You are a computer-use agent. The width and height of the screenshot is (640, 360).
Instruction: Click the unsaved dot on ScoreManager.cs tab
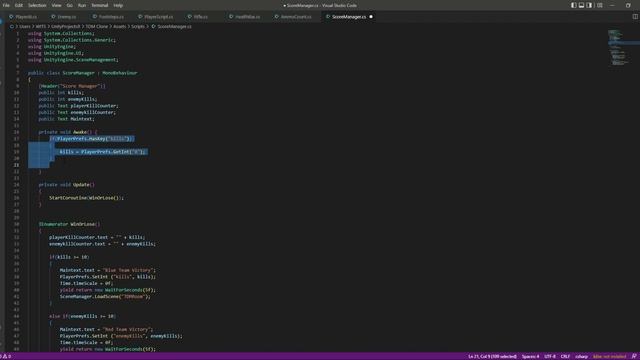[x=371, y=17]
